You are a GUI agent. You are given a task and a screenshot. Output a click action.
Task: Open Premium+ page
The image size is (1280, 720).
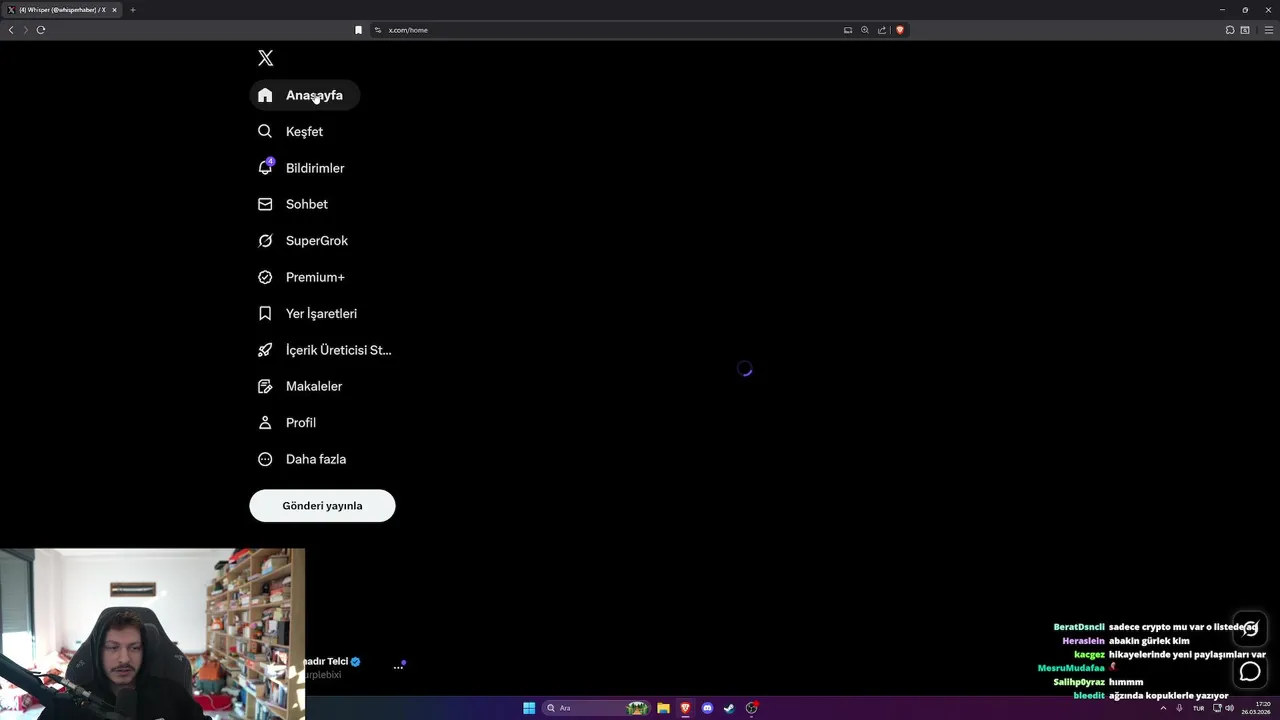point(301,277)
